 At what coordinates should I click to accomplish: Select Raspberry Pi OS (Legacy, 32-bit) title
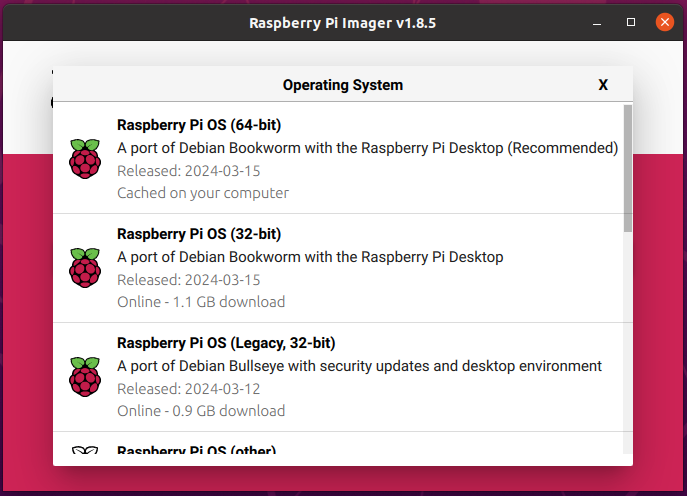coord(226,343)
